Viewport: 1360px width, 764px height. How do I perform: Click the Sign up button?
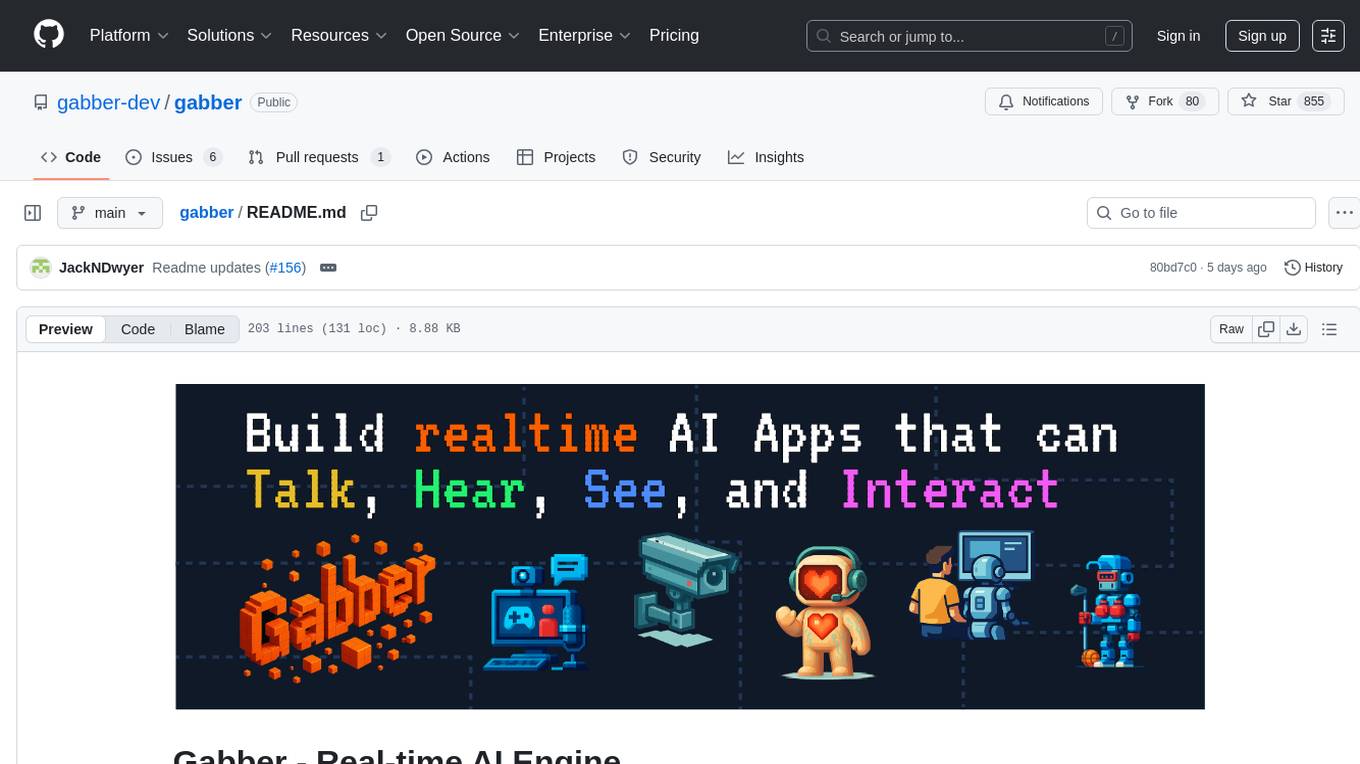(1262, 36)
